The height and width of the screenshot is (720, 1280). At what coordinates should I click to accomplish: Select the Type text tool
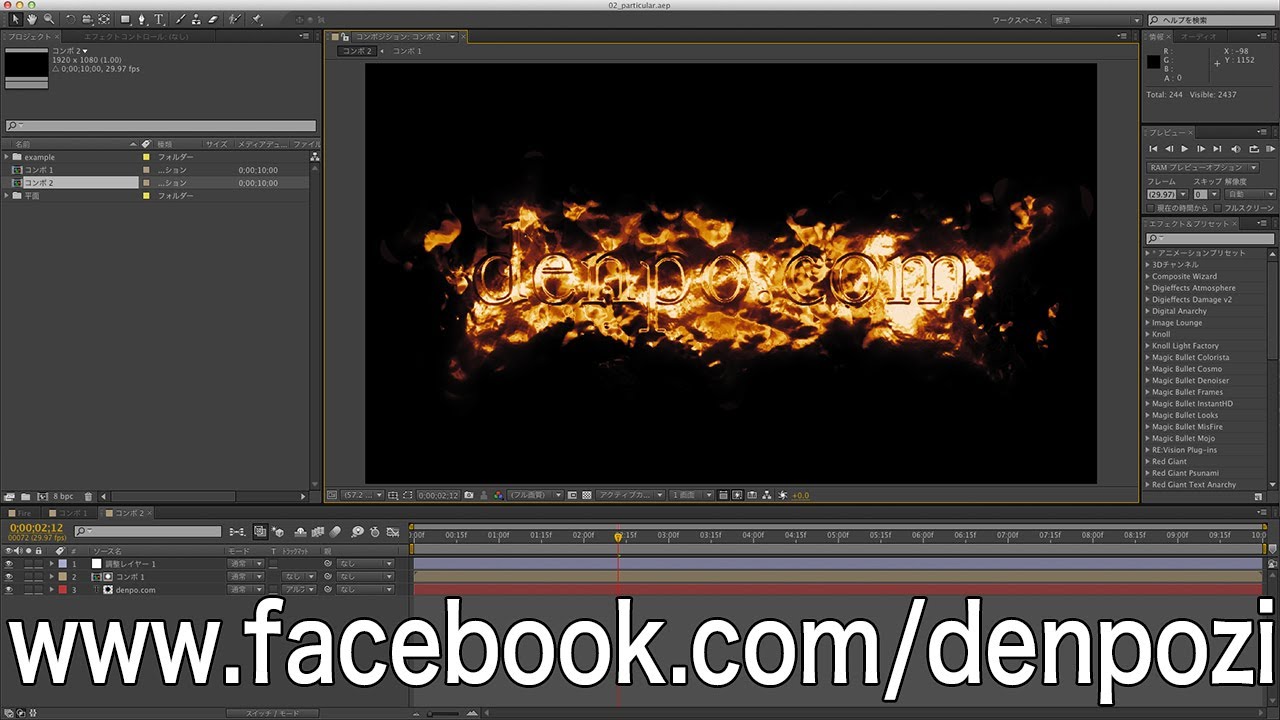(159, 19)
